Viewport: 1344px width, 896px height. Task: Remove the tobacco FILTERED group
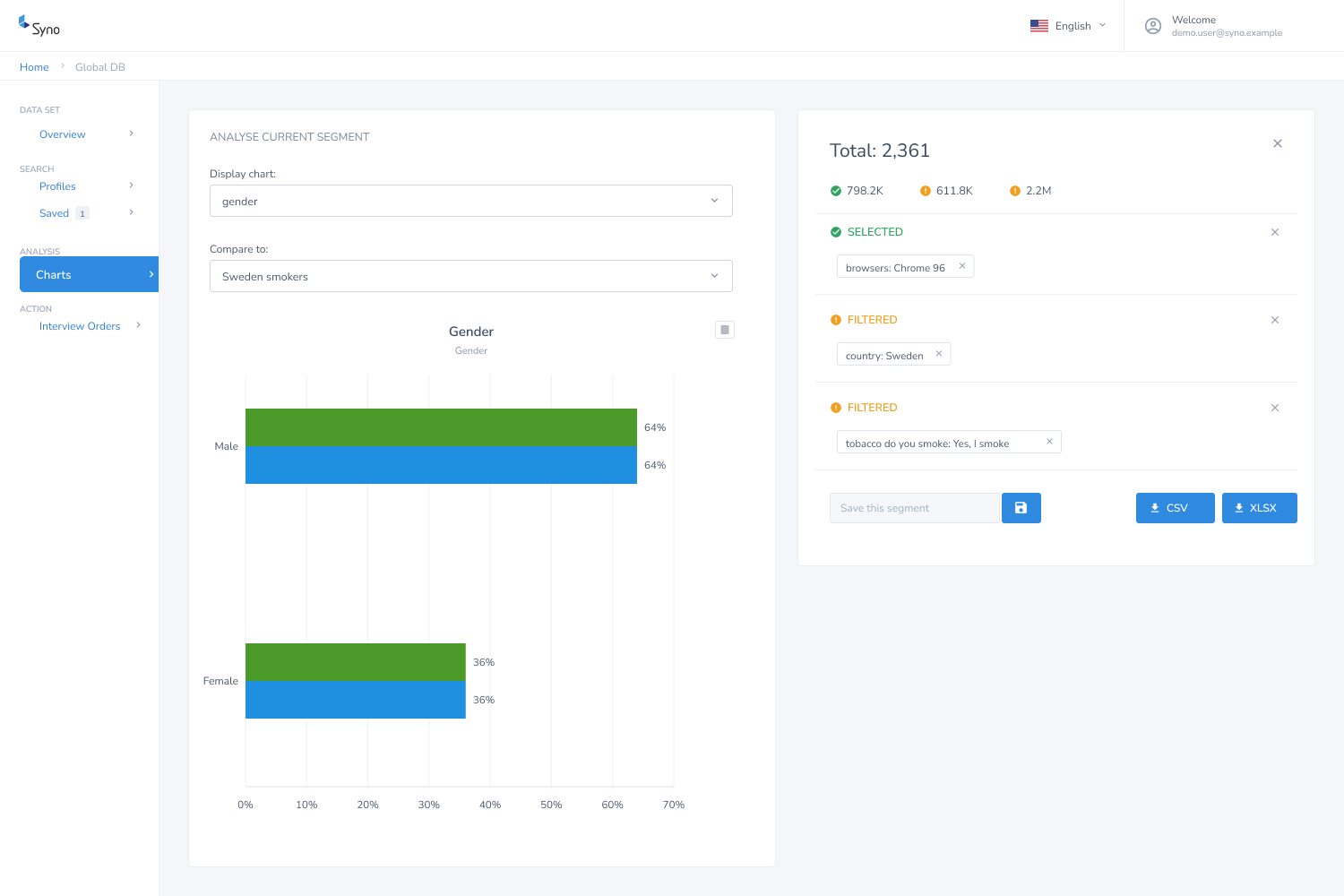(x=1275, y=408)
